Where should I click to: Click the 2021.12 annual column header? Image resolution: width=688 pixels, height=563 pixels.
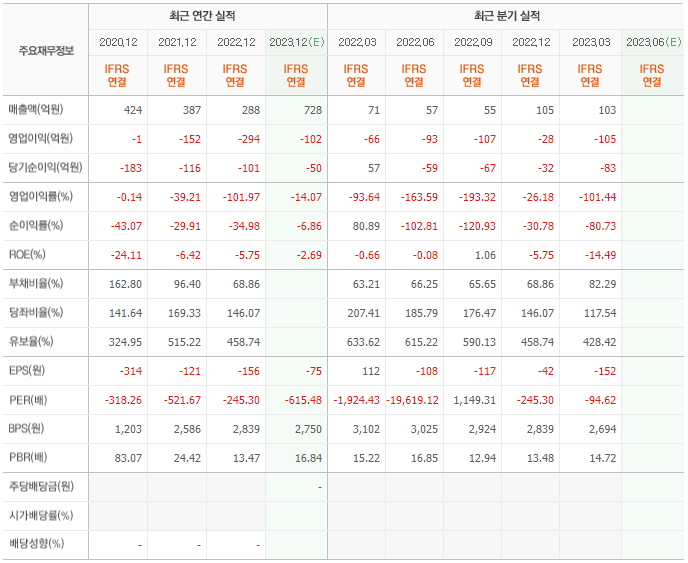(x=177, y=42)
